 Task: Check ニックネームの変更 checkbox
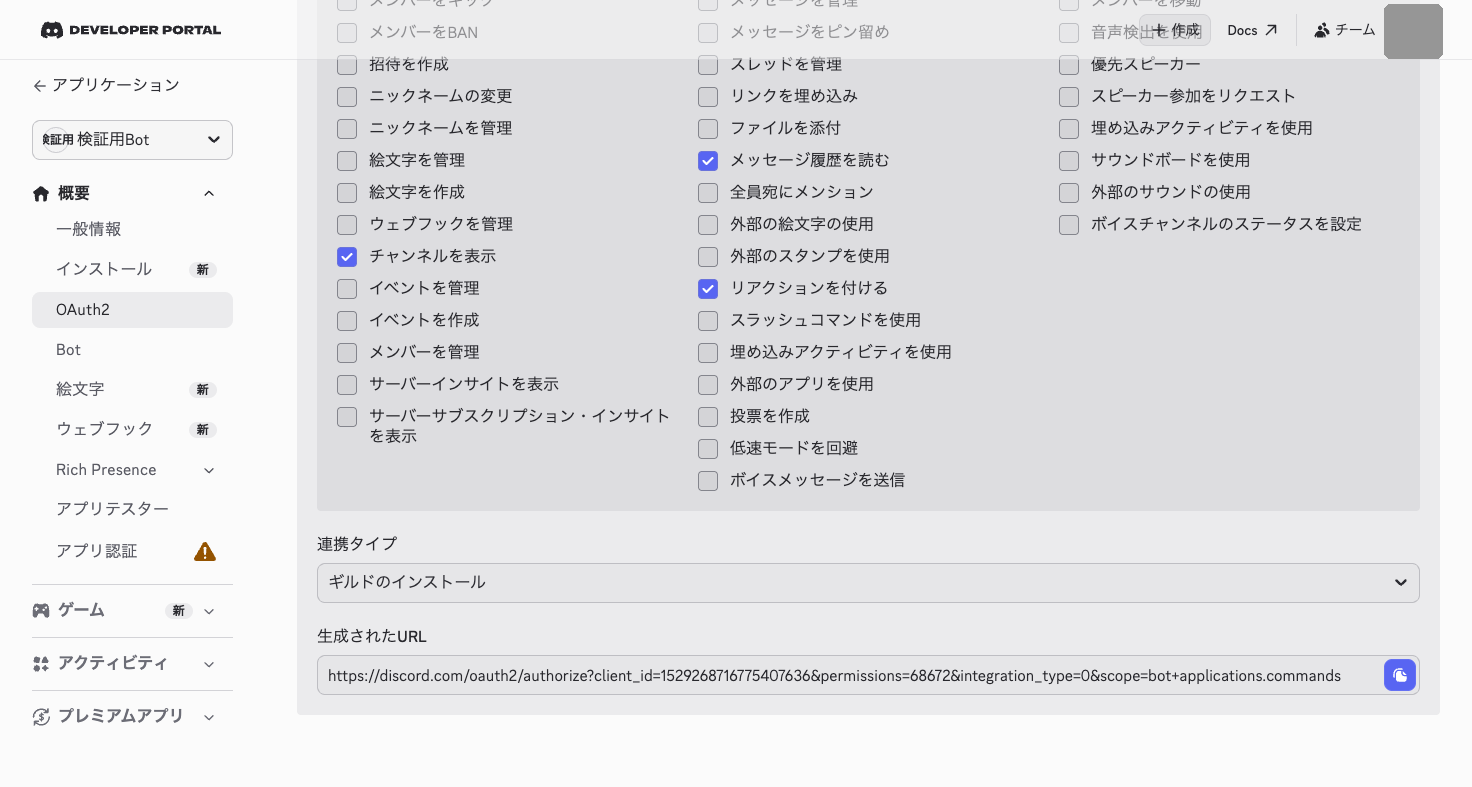coord(347,96)
